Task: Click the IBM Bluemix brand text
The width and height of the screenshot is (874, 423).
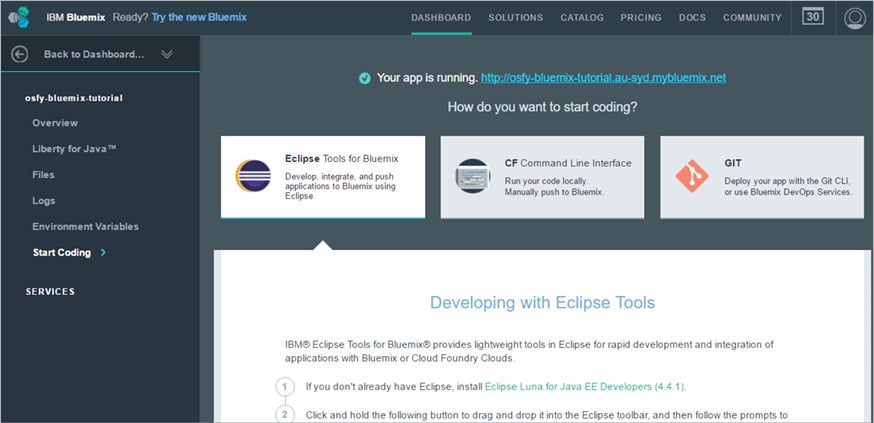Action: [76, 17]
